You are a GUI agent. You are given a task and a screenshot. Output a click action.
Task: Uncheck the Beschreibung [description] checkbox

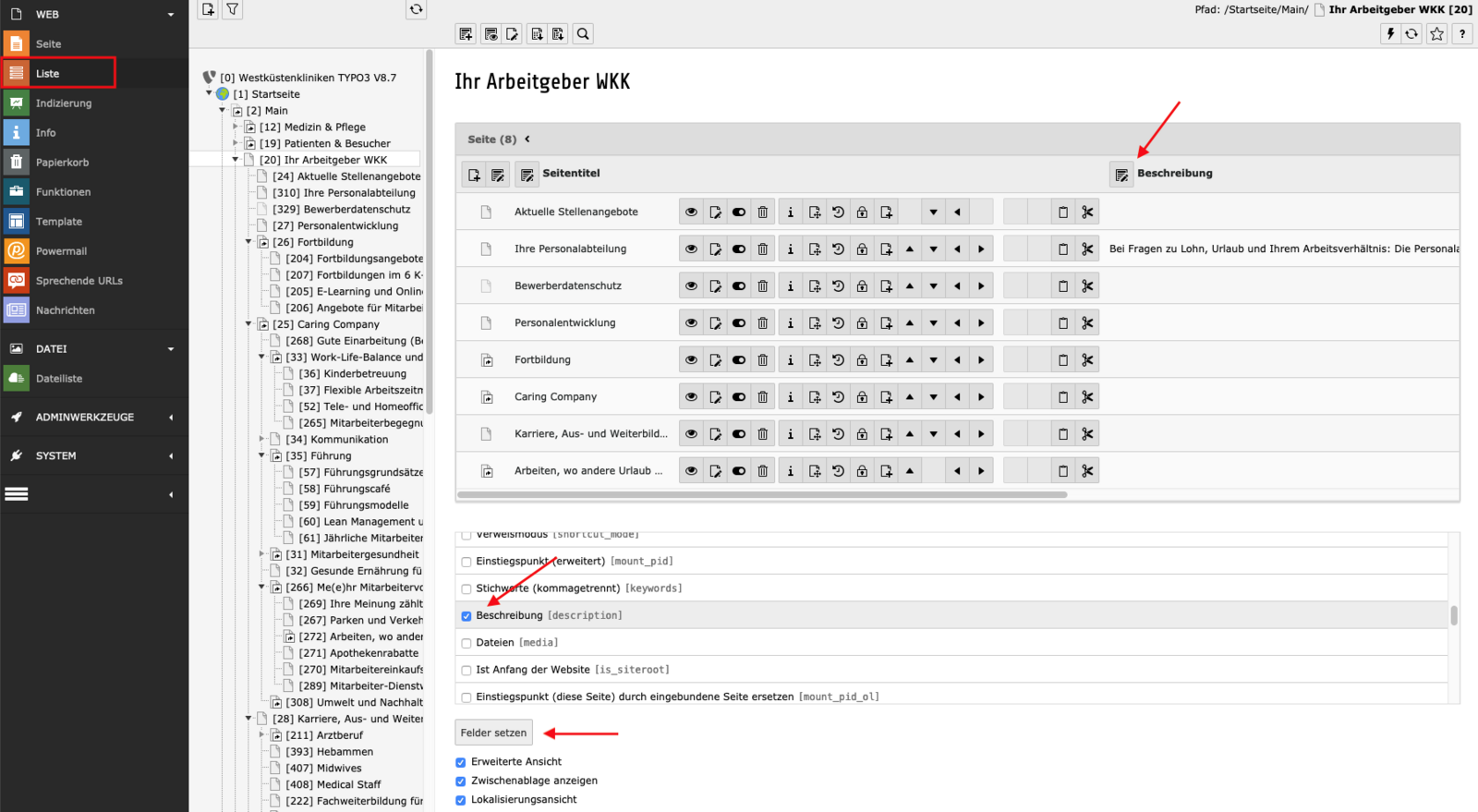466,616
